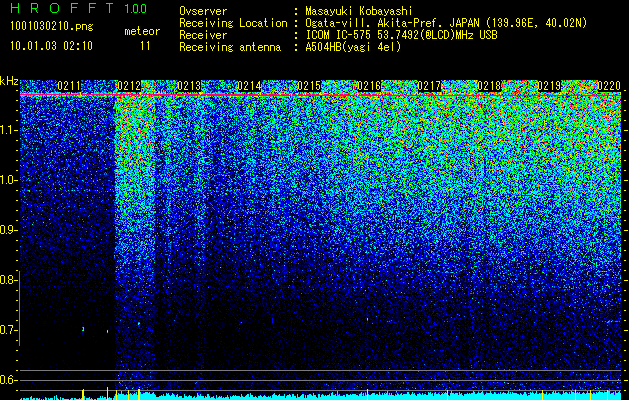This screenshot has width=629, height=400.
Task: Click the 1.1 frequency axis label
Action: (x=7, y=130)
